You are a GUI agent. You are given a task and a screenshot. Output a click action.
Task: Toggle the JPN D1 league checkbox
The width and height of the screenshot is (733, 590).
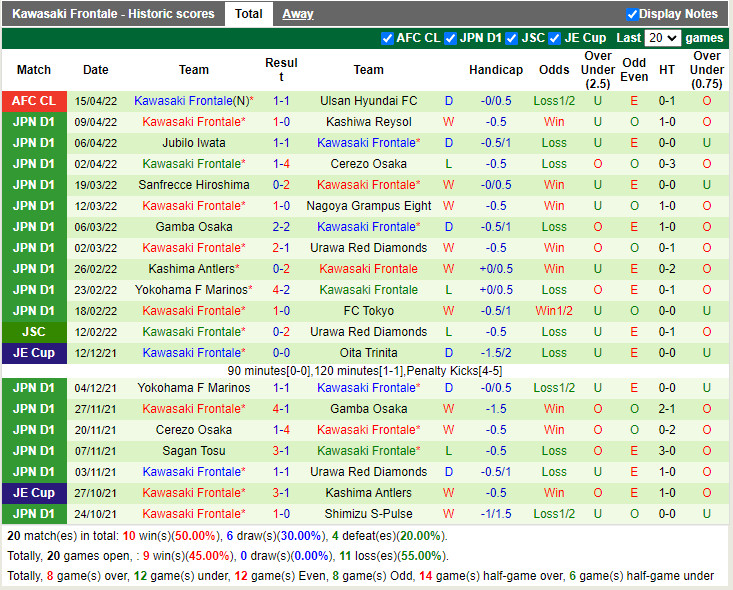(450, 38)
